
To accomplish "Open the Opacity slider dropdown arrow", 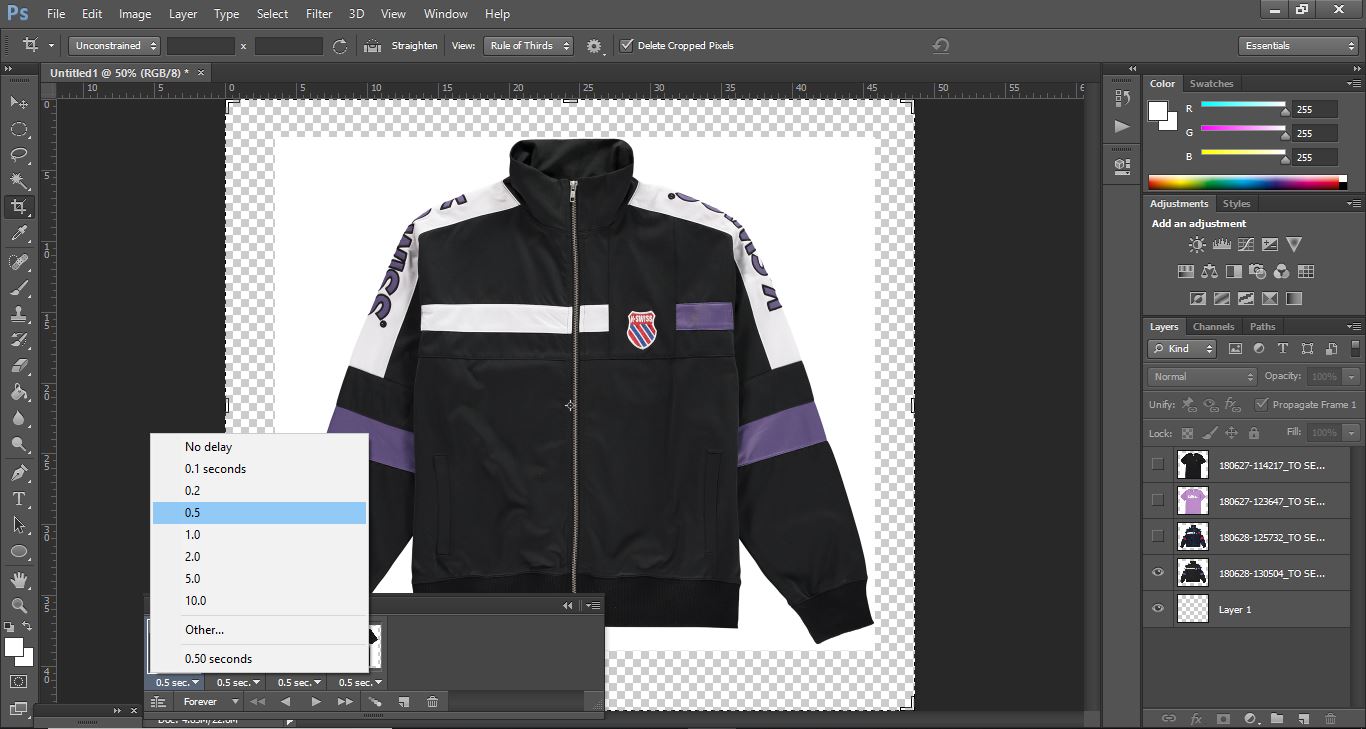I will point(1352,377).
